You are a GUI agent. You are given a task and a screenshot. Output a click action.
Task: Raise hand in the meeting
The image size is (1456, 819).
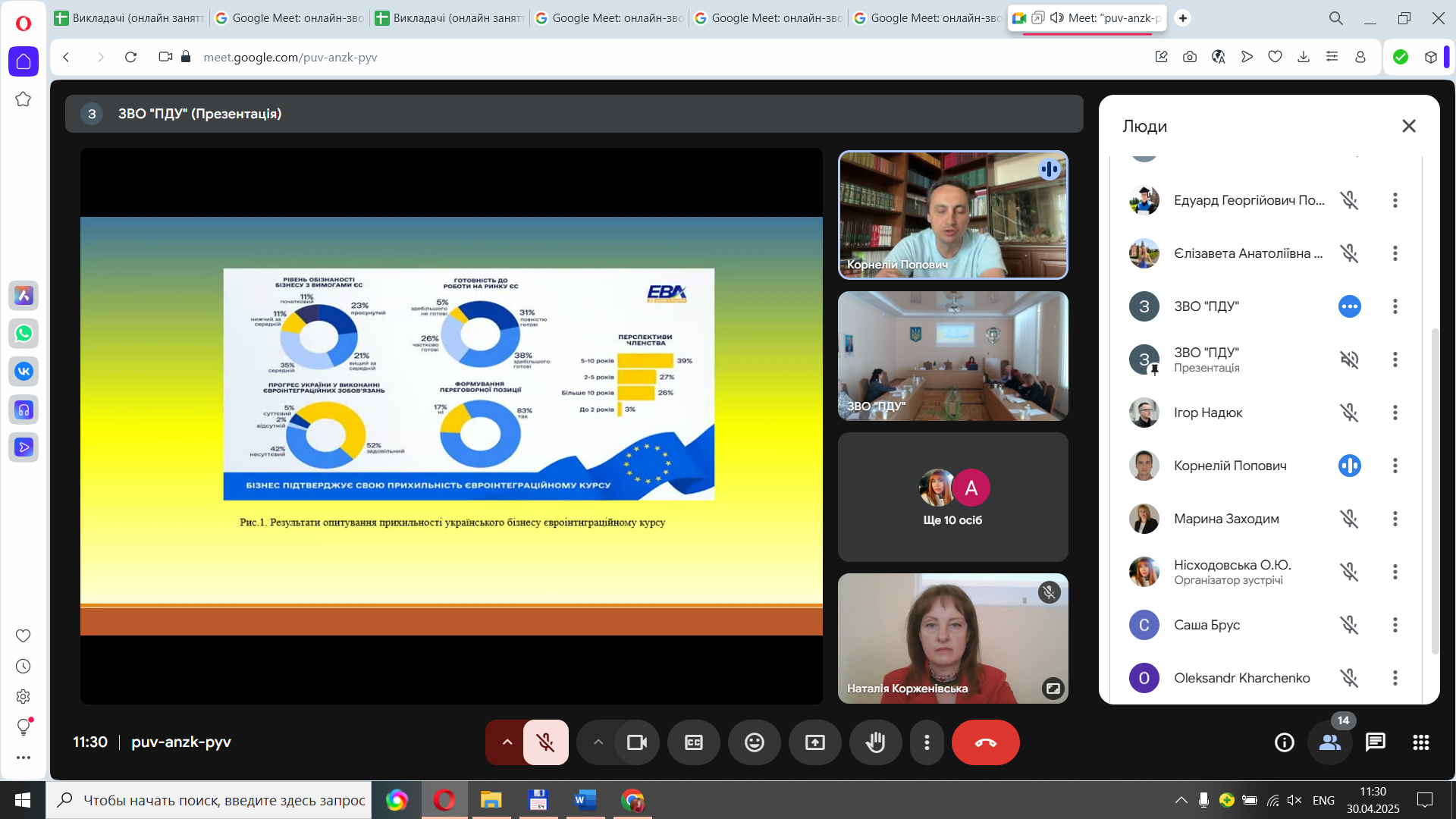(x=875, y=742)
